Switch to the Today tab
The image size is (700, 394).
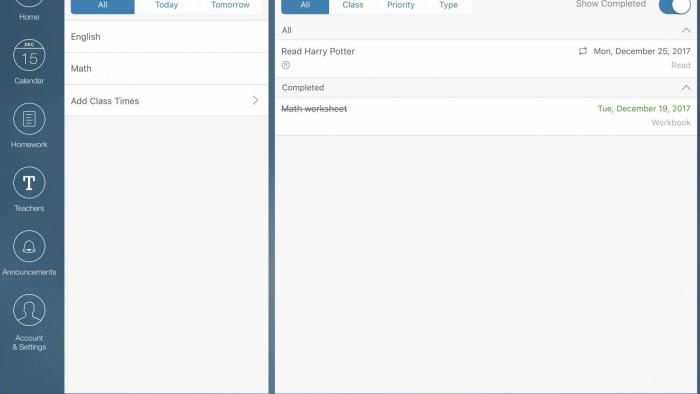[167, 6]
